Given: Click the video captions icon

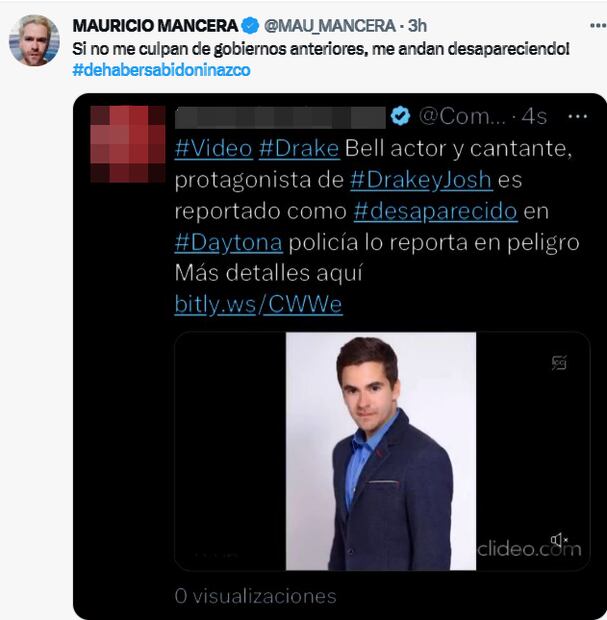Looking at the screenshot, I should pos(559,363).
